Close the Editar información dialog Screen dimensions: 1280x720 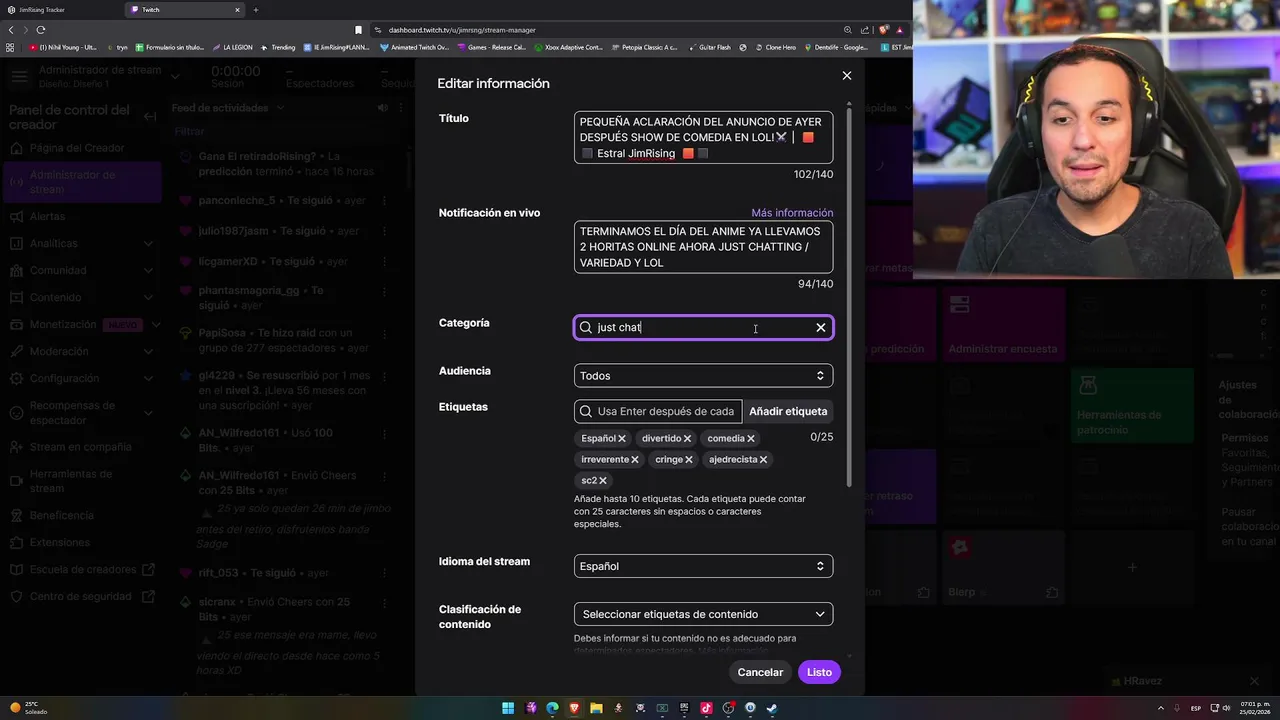coord(847,76)
